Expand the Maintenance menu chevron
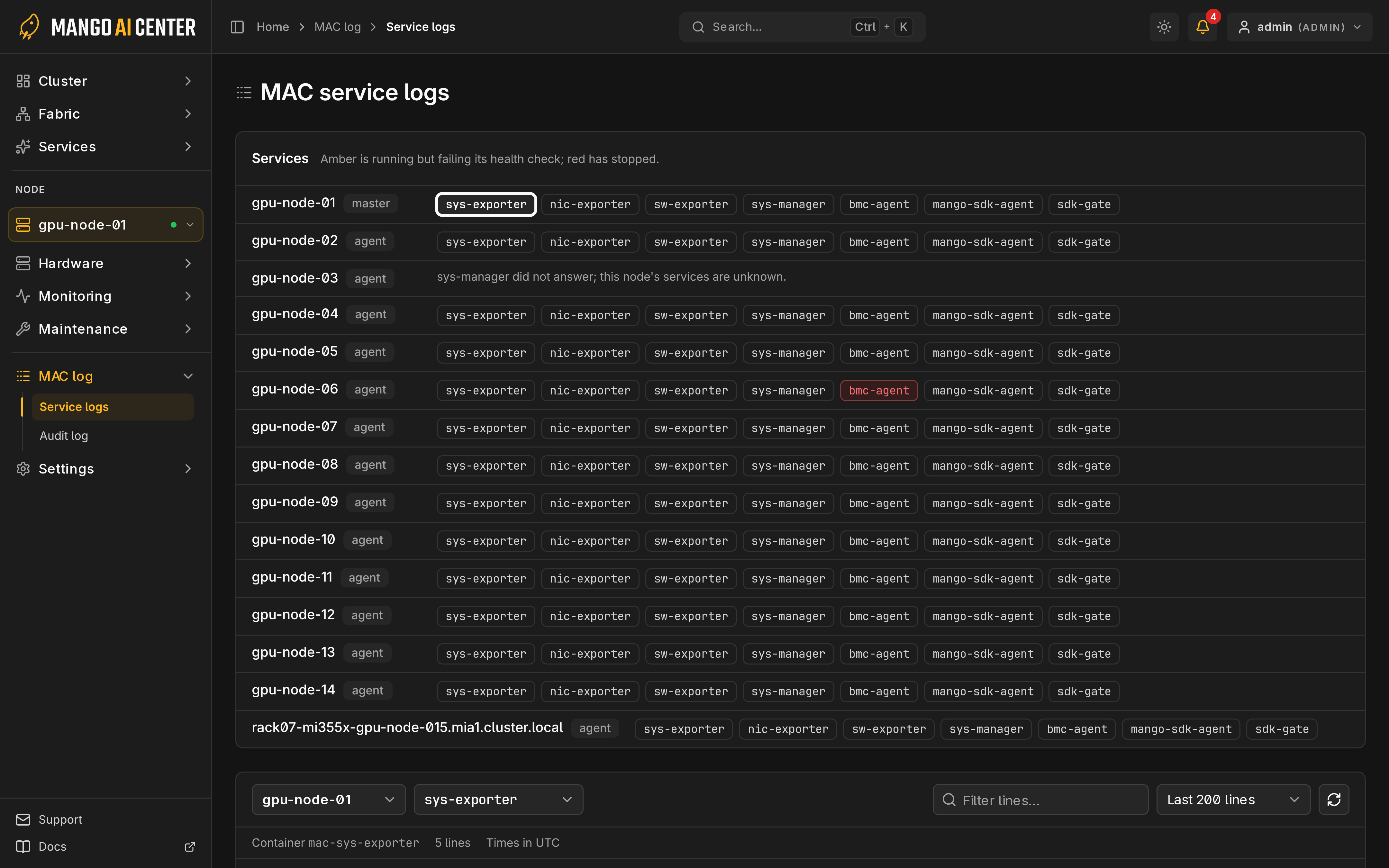The height and width of the screenshot is (868, 1389). click(188, 328)
